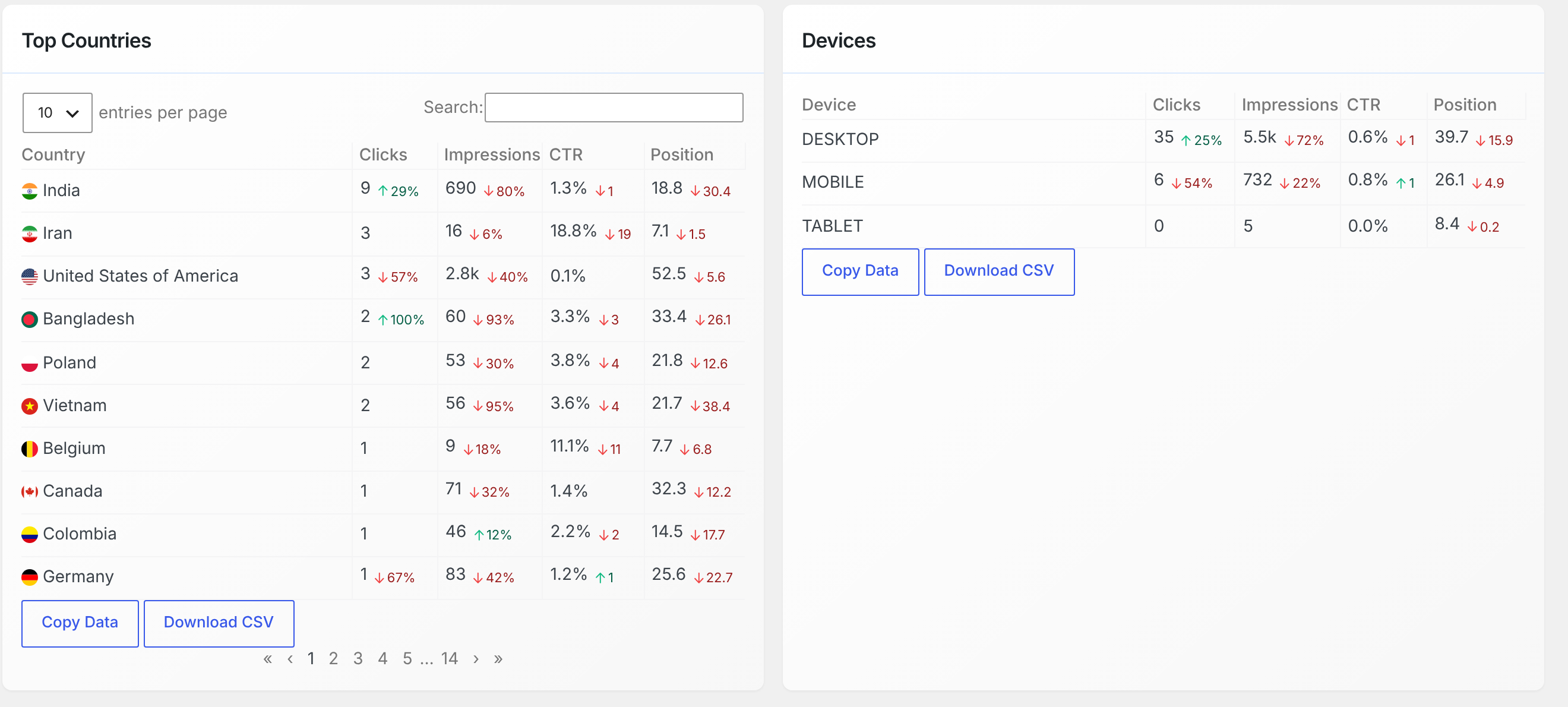1568x707 pixels.
Task: Jump to pagination page 14
Action: (x=449, y=658)
